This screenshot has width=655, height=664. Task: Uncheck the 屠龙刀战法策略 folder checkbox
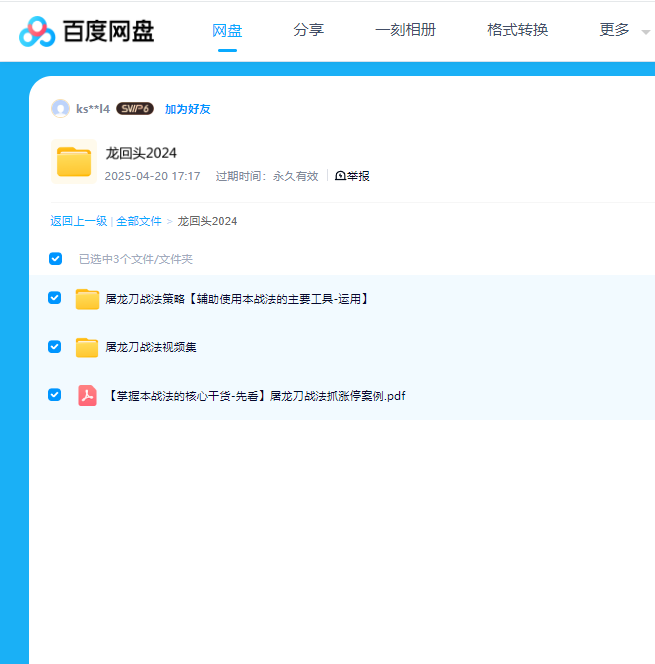click(55, 297)
